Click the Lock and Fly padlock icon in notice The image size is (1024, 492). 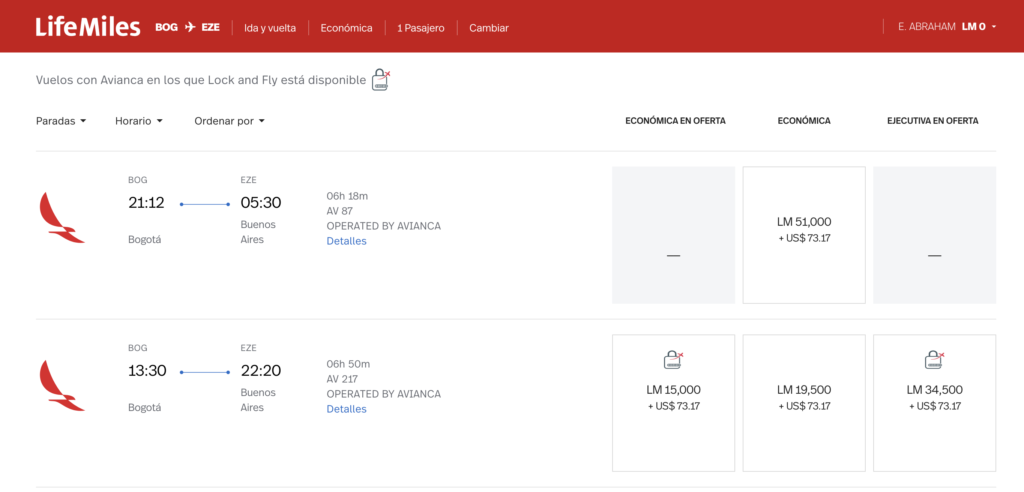381,80
